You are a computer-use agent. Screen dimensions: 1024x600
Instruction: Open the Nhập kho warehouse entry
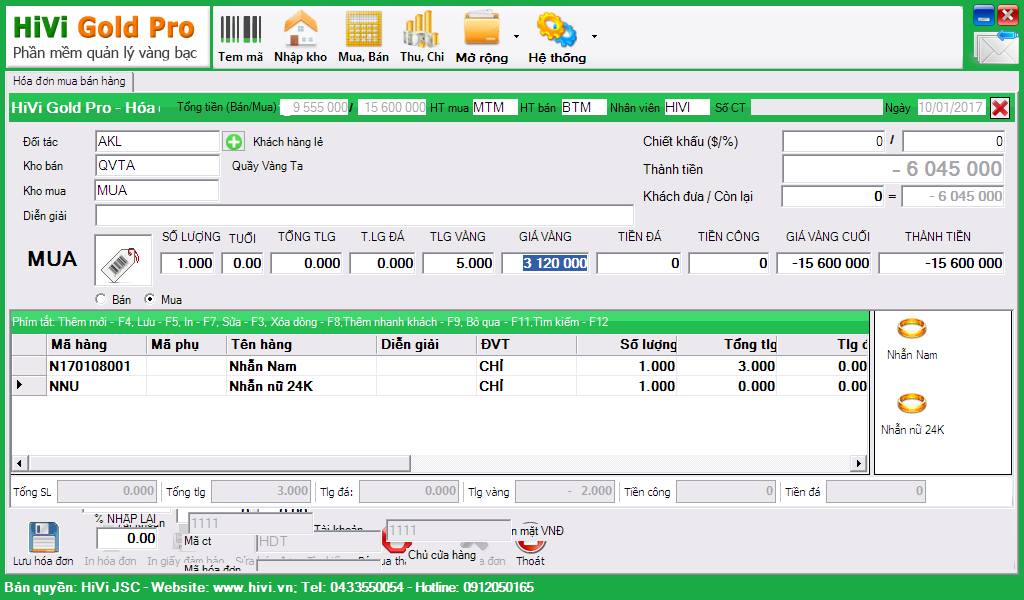coord(300,38)
